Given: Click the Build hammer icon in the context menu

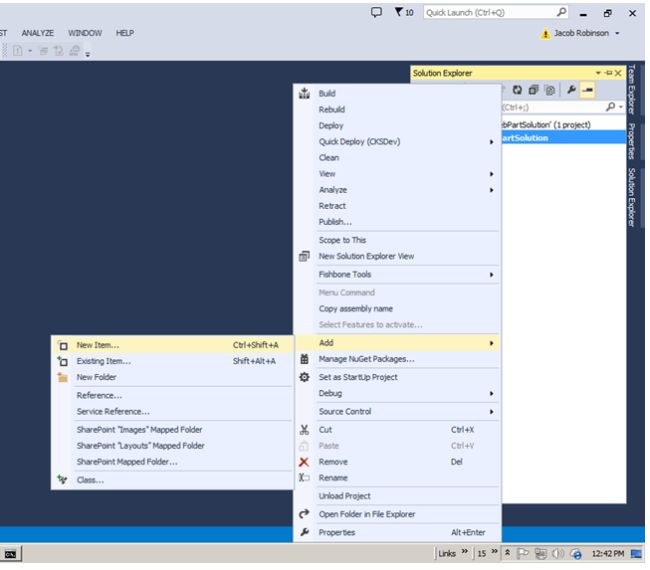Looking at the screenshot, I should pos(304,94).
